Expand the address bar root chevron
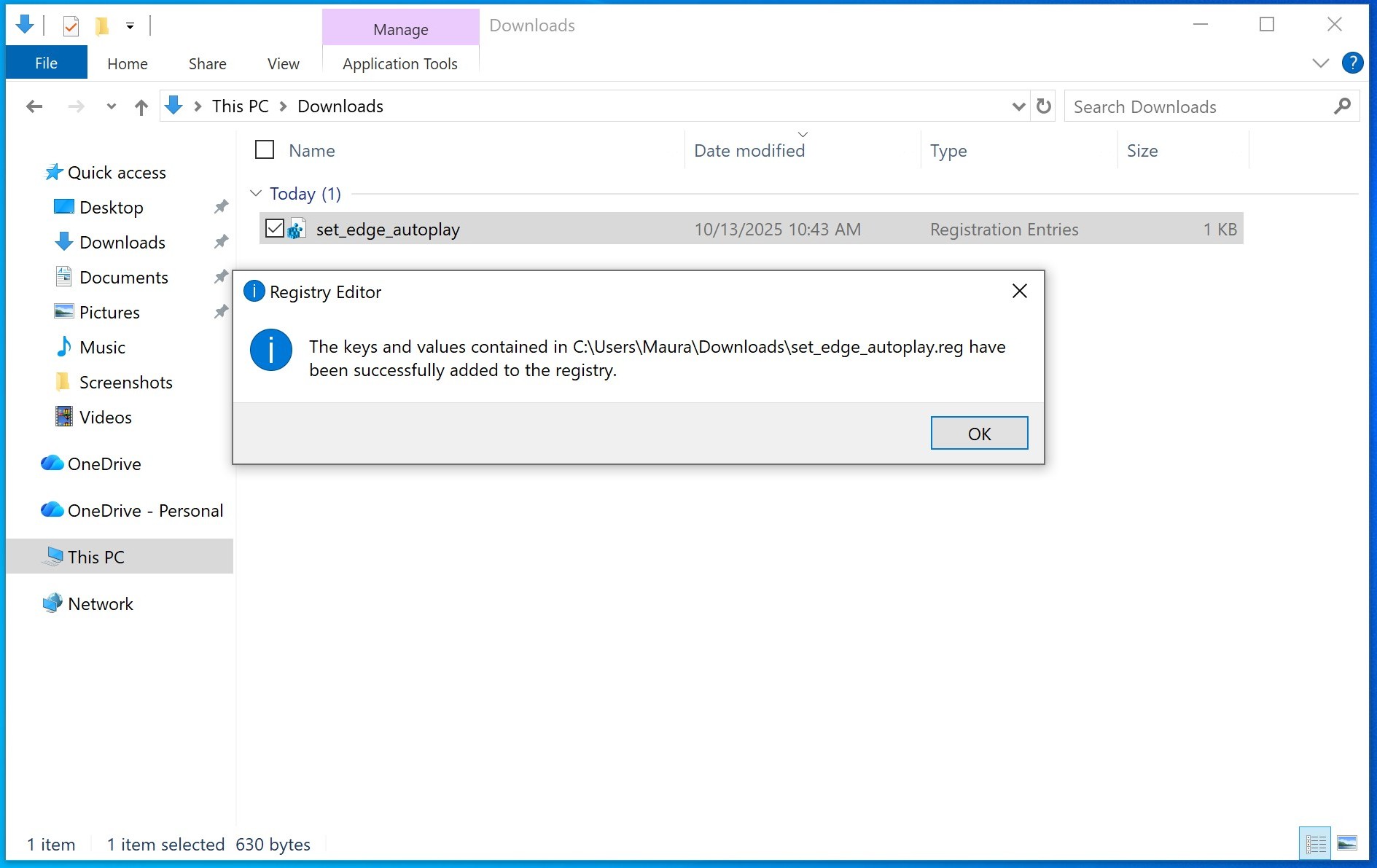This screenshot has width=1377, height=868. [198, 106]
